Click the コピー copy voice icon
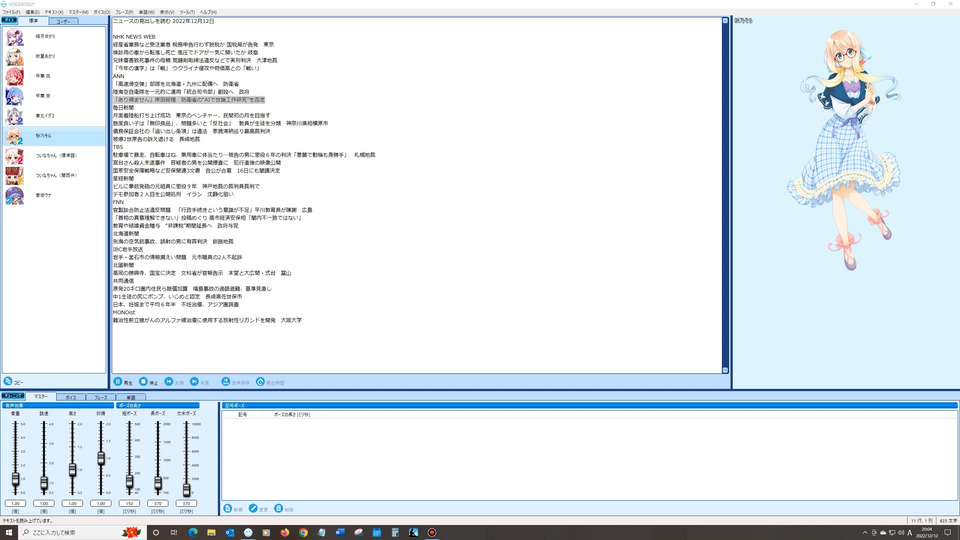960x540 pixels. tap(8, 381)
